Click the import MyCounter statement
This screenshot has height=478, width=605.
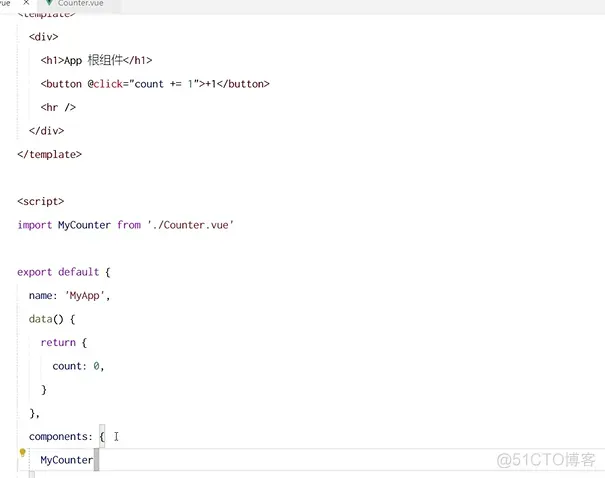coord(125,225)
